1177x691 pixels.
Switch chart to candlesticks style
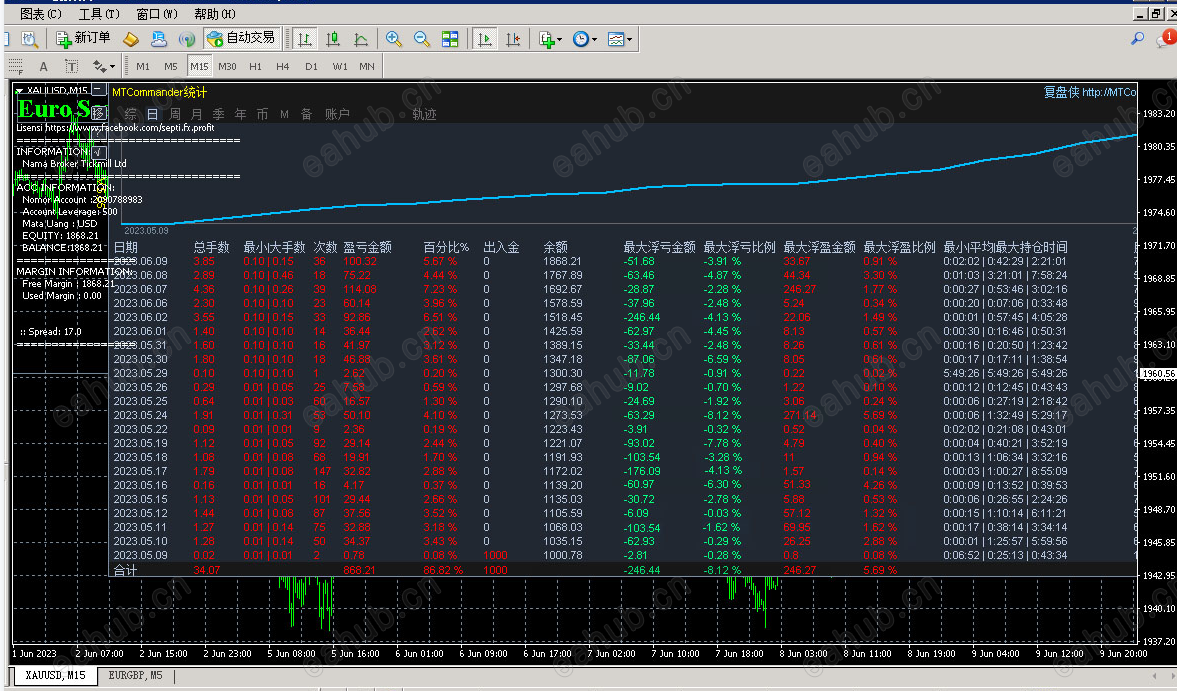333,39
